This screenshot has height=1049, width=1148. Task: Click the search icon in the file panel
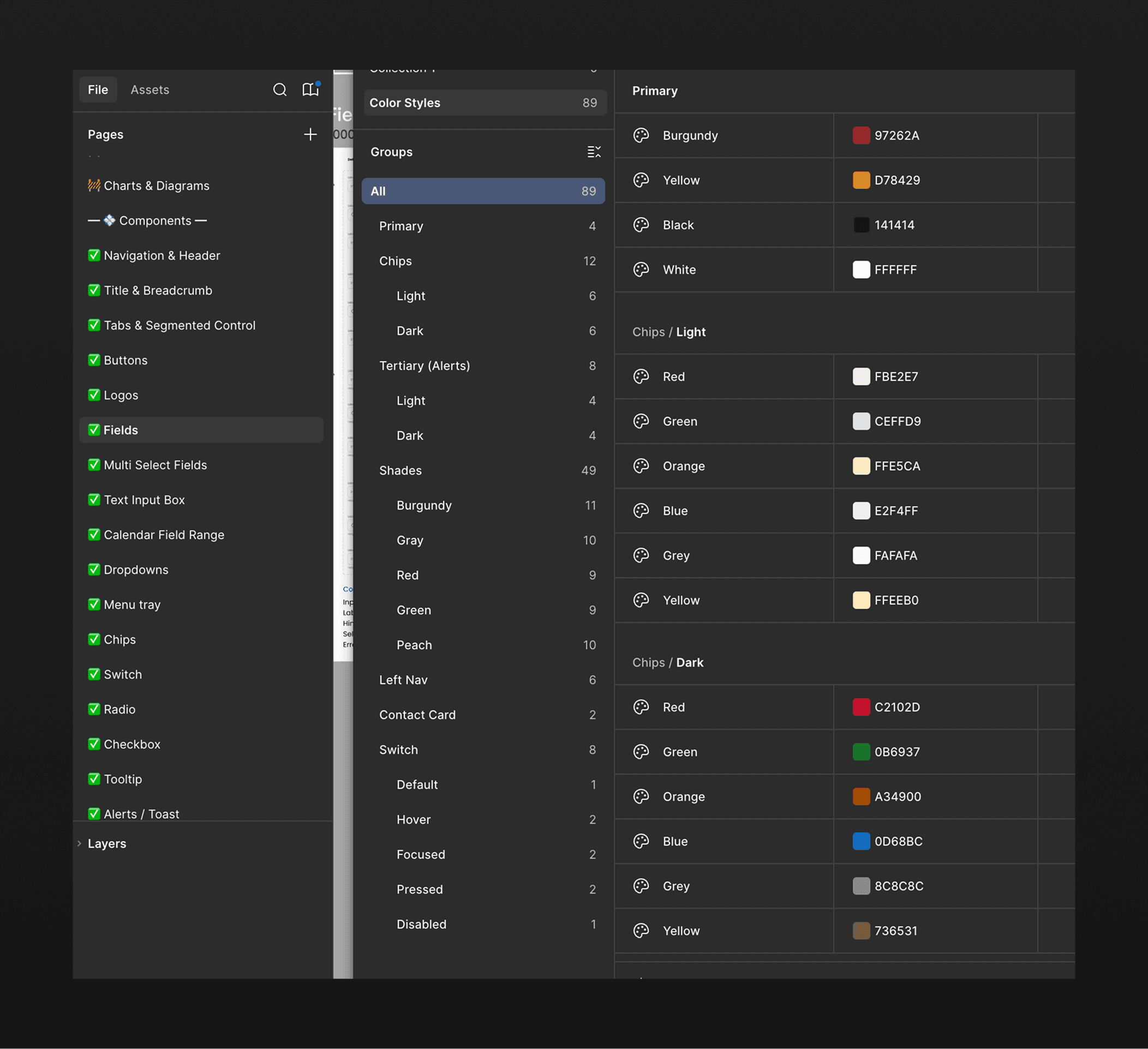point(279,90)
